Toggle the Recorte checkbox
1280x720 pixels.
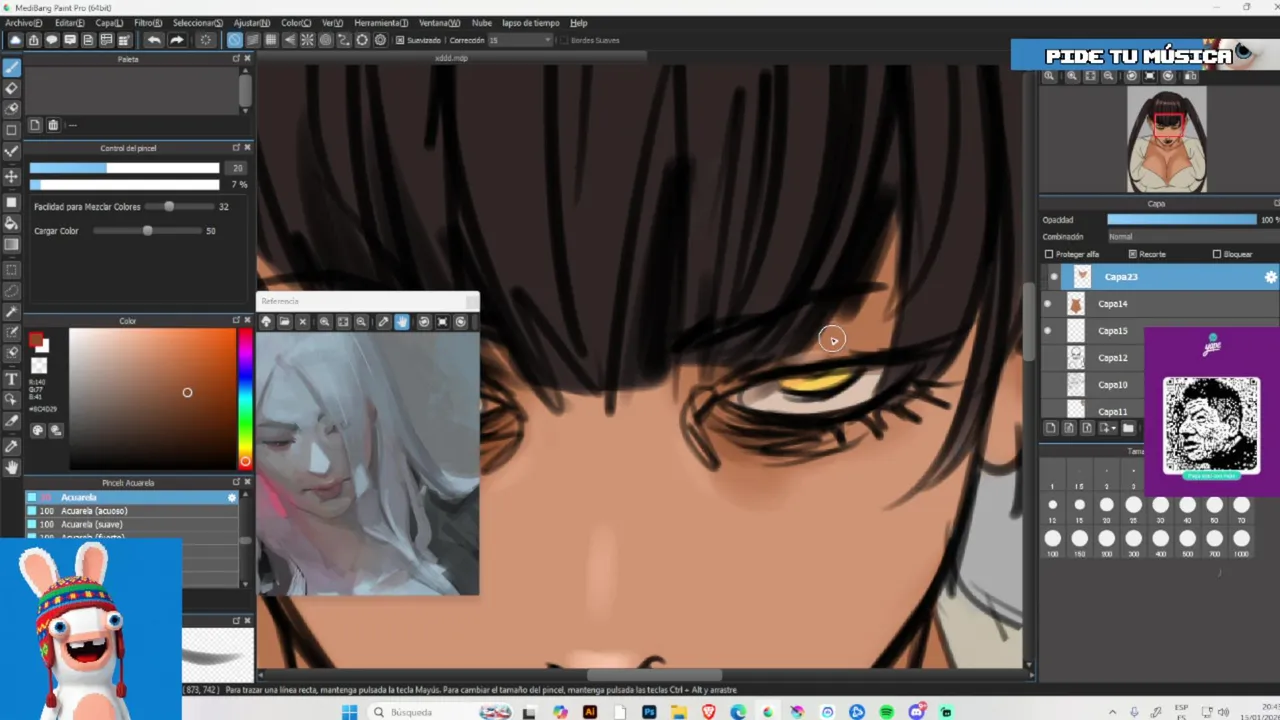click(1132, 254)
